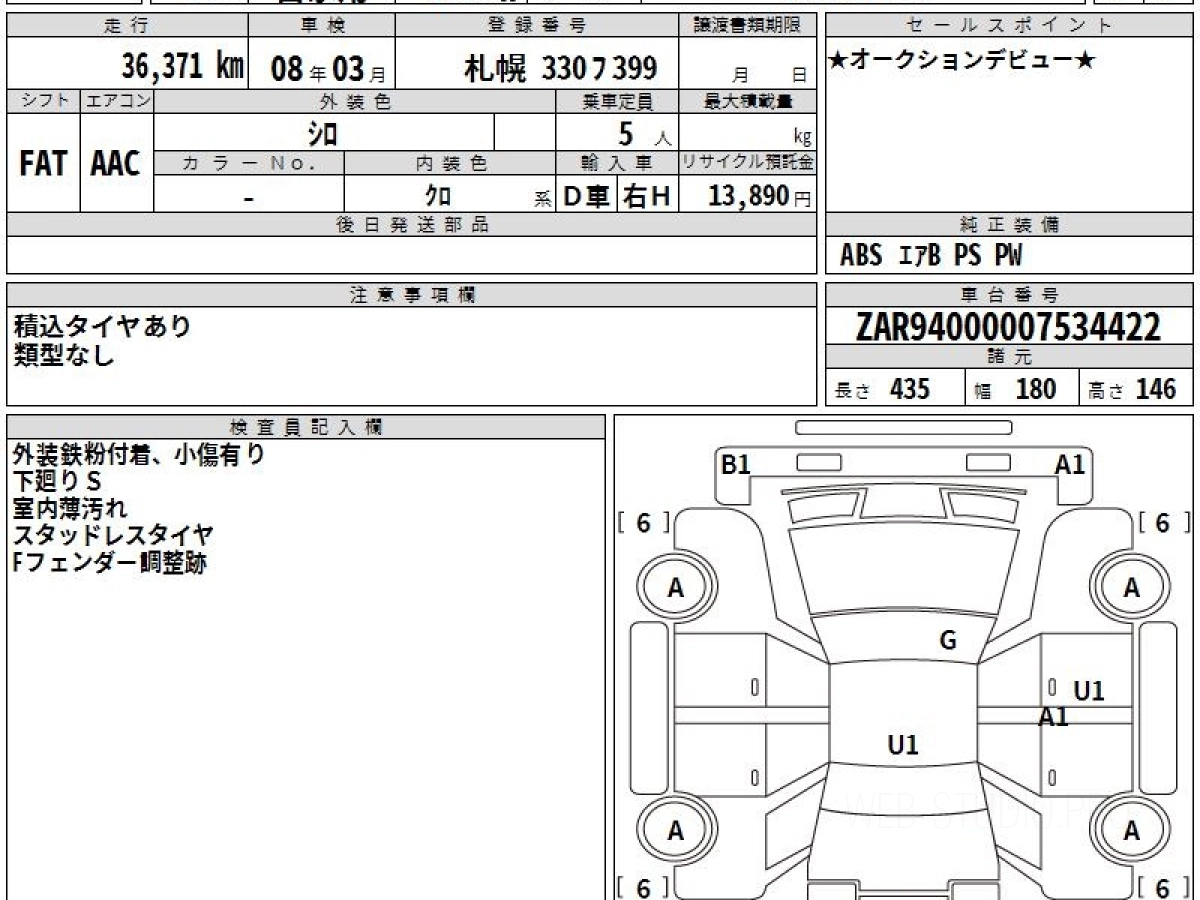Screen dimensions: 1200x900
Task: Select the recycle deposit 13,890円
Action: point(760,196)
